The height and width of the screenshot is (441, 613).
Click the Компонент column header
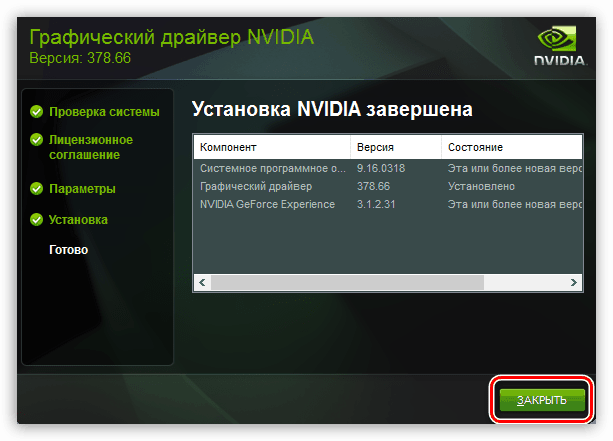[x=272, y=147]
